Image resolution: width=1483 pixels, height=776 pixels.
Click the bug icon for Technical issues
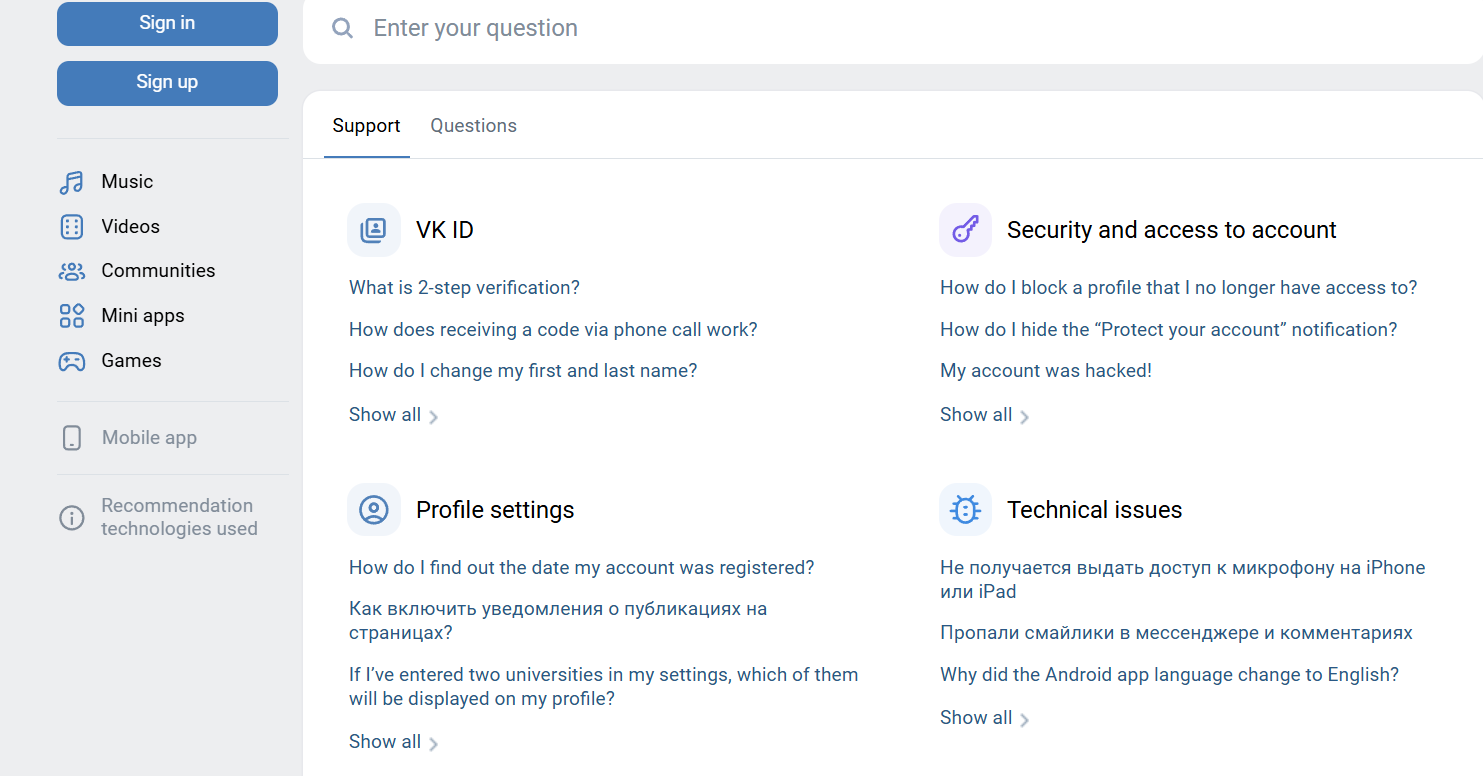(x=964, y=510)
